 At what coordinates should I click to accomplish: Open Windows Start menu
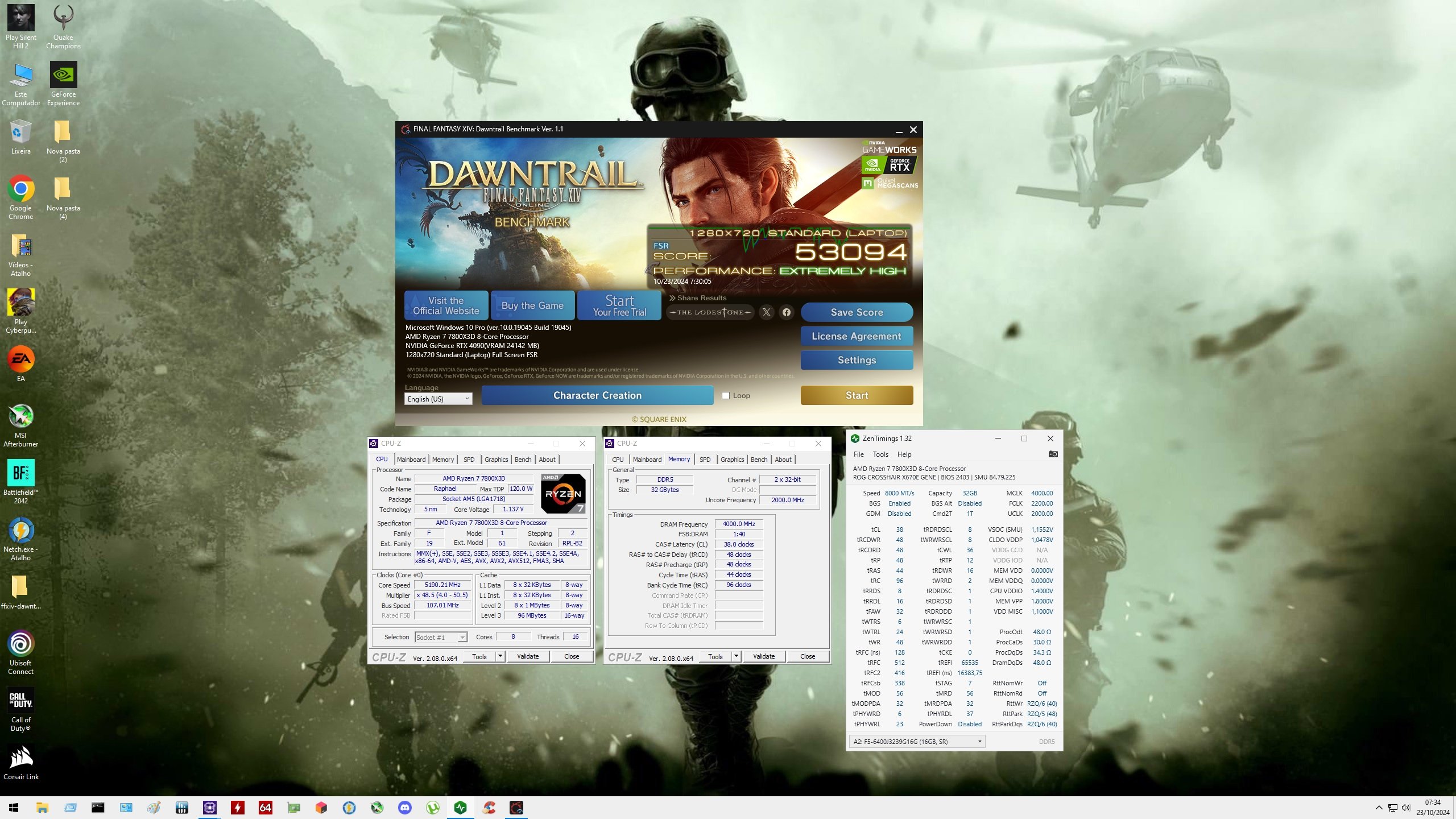click(14, 808)
